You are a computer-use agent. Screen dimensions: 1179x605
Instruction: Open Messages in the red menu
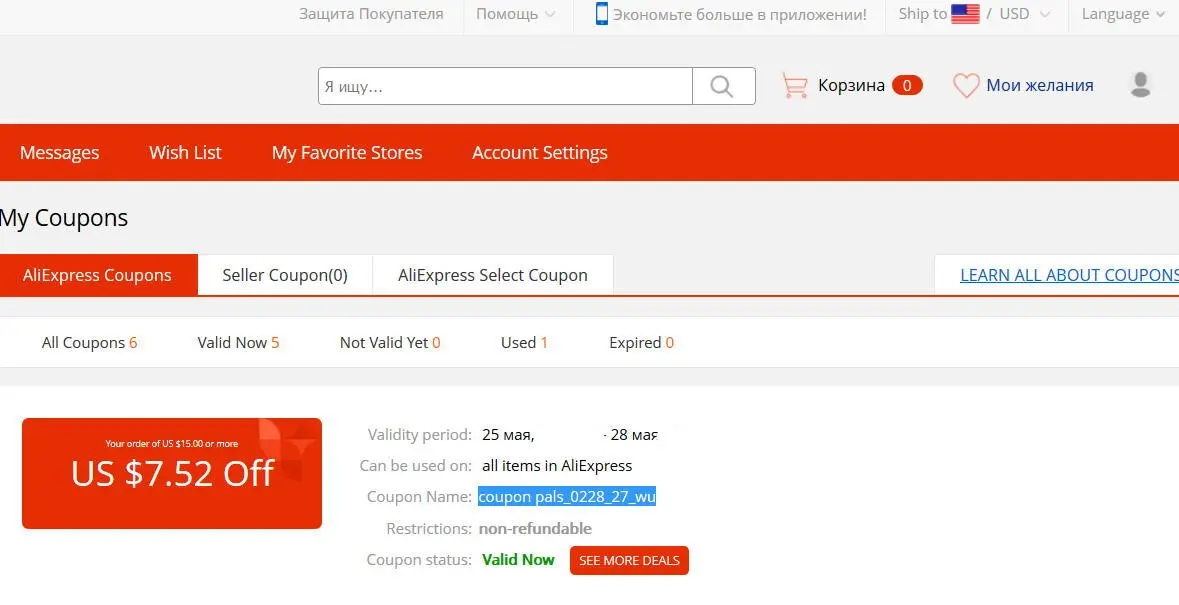pyautogui.click(x=59, y=153)
